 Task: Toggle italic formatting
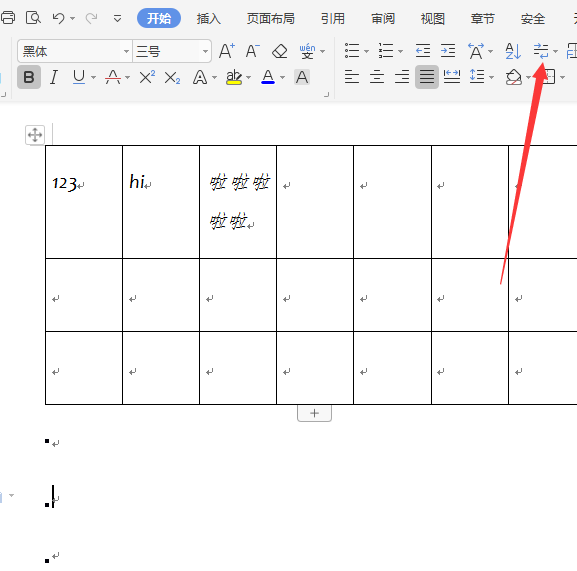point(54,77)
